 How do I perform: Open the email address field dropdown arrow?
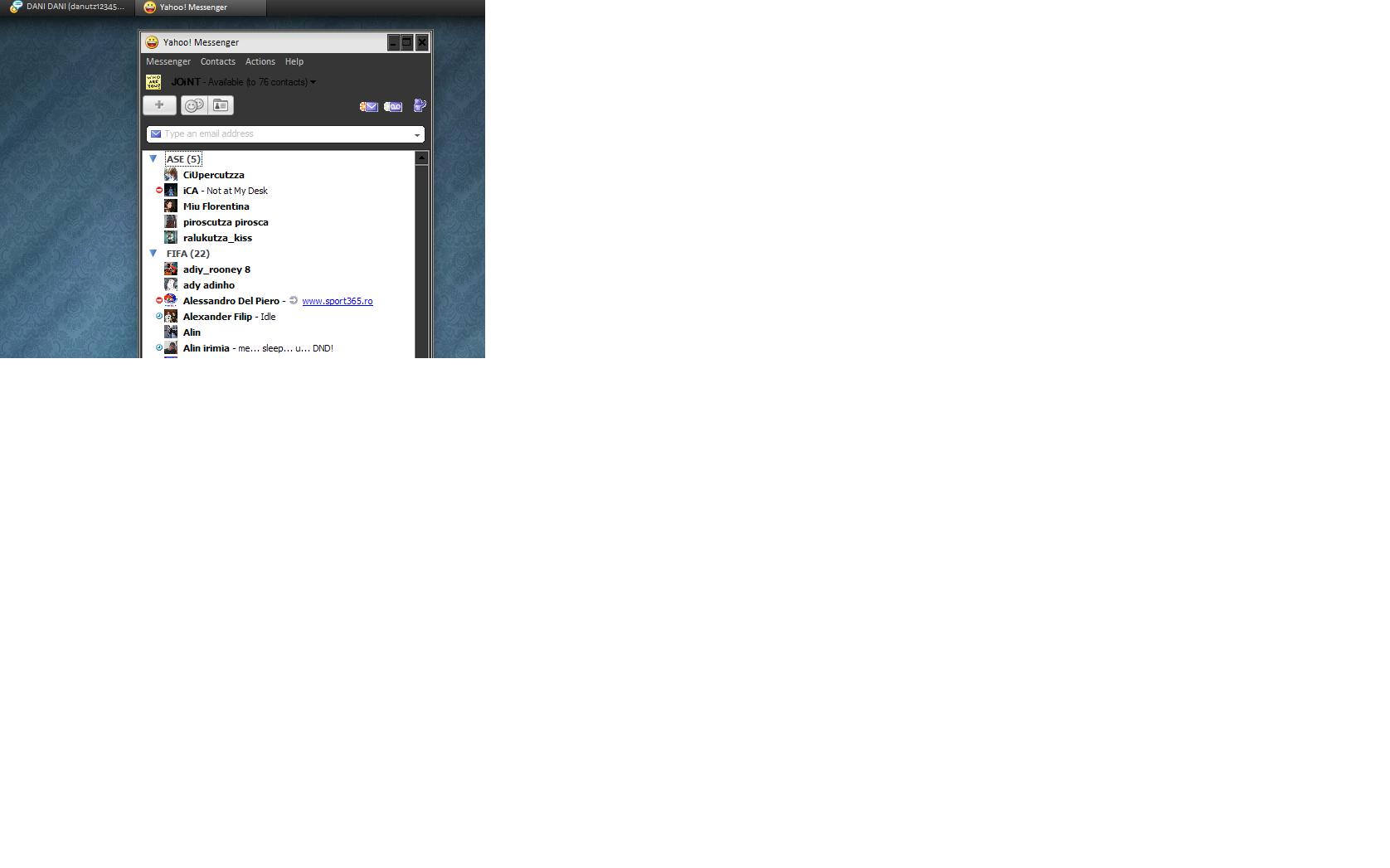417,135
